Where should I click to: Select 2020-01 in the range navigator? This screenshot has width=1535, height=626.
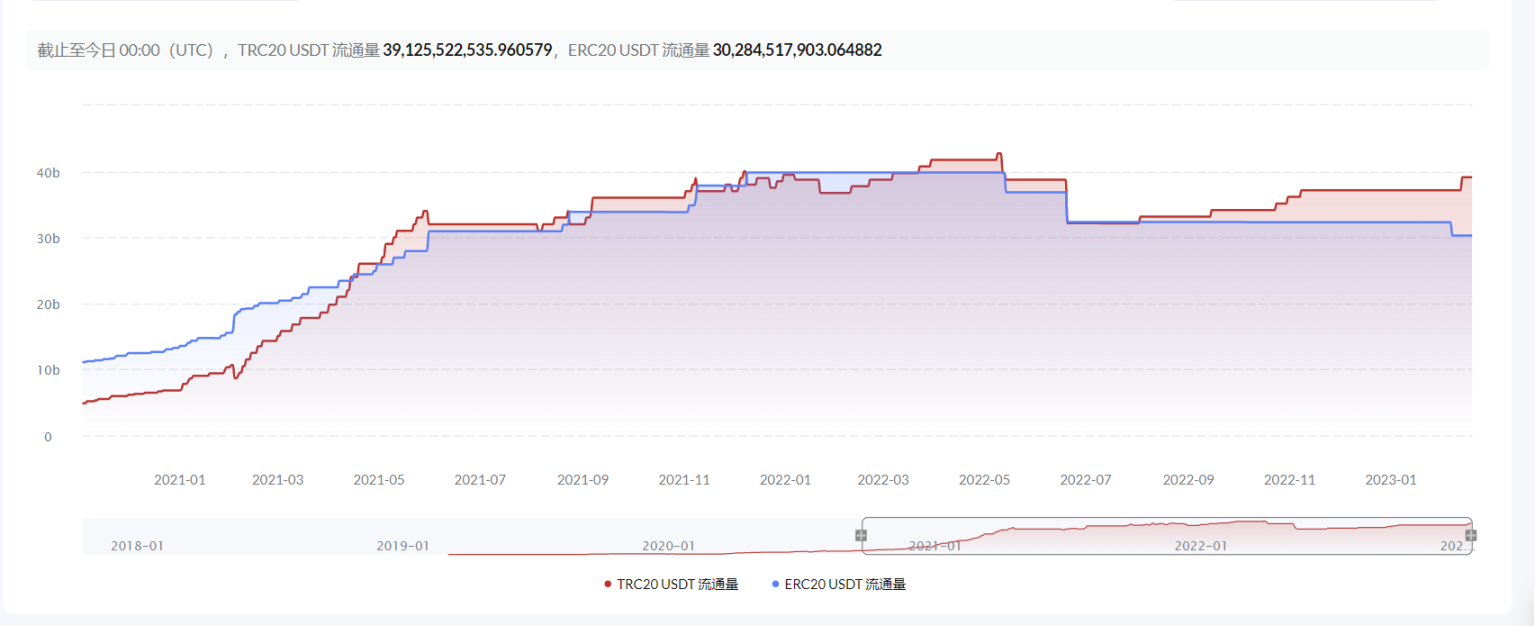coord(668,546)
